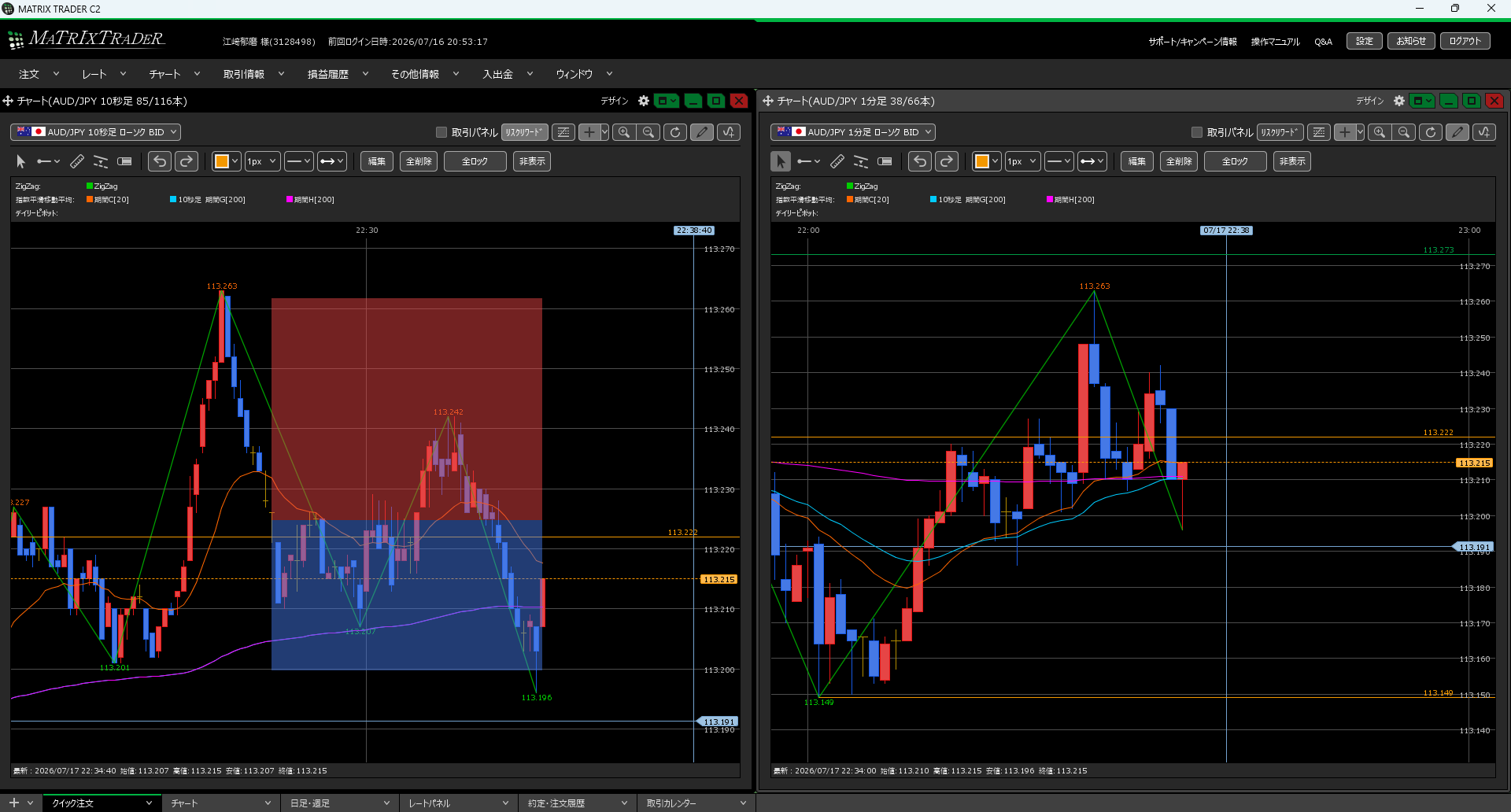Select the cursor tool in 1分足 chart
This screenshot has width=1511, height=812.
[x=781, y=161]
